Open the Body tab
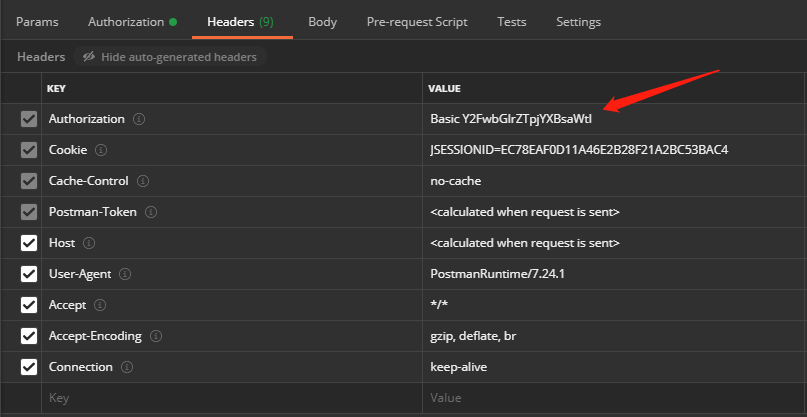The height and width of the screenshot is (417, 807). pos(323,22)
